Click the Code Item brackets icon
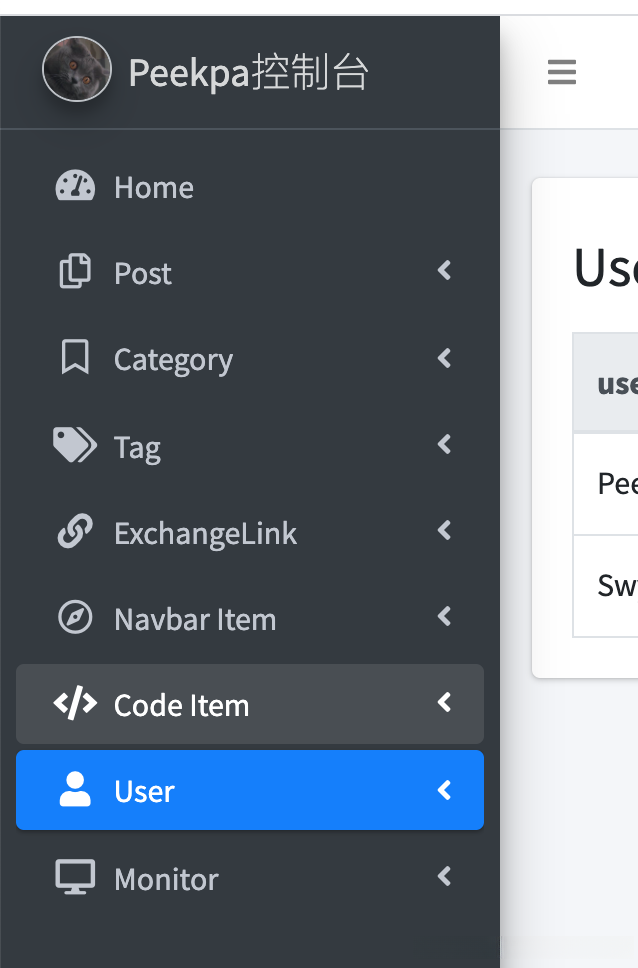The height and width of the screenshot is (968, 638). tap(75, 704)
